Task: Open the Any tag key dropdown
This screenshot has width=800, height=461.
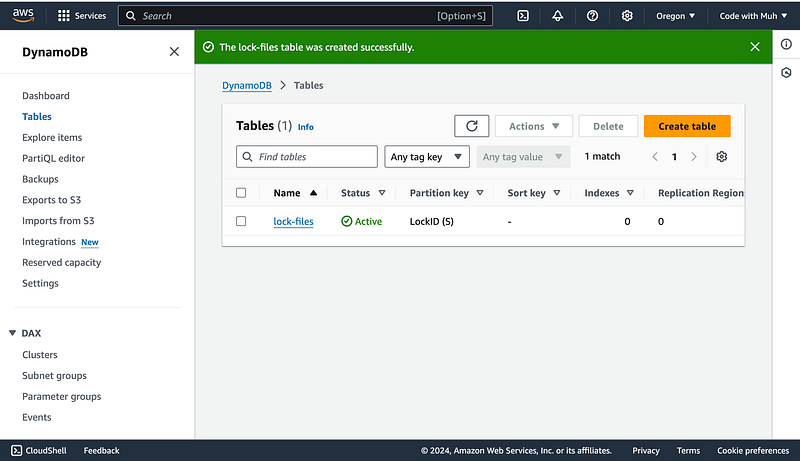Action: pos(427,157)
